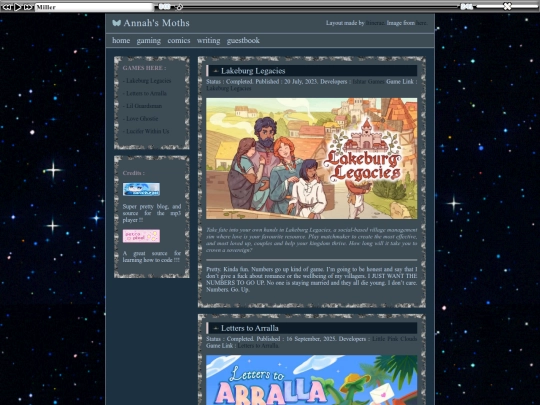Open the Lakeburg Legacies game link
The image size is (540, 405).
pos(229,89)
